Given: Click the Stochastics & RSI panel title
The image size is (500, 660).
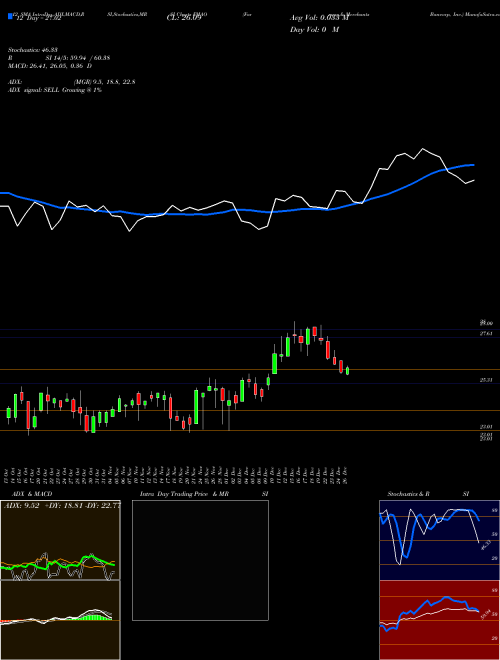Looking at the screenshot, I should tap(428, 494).
